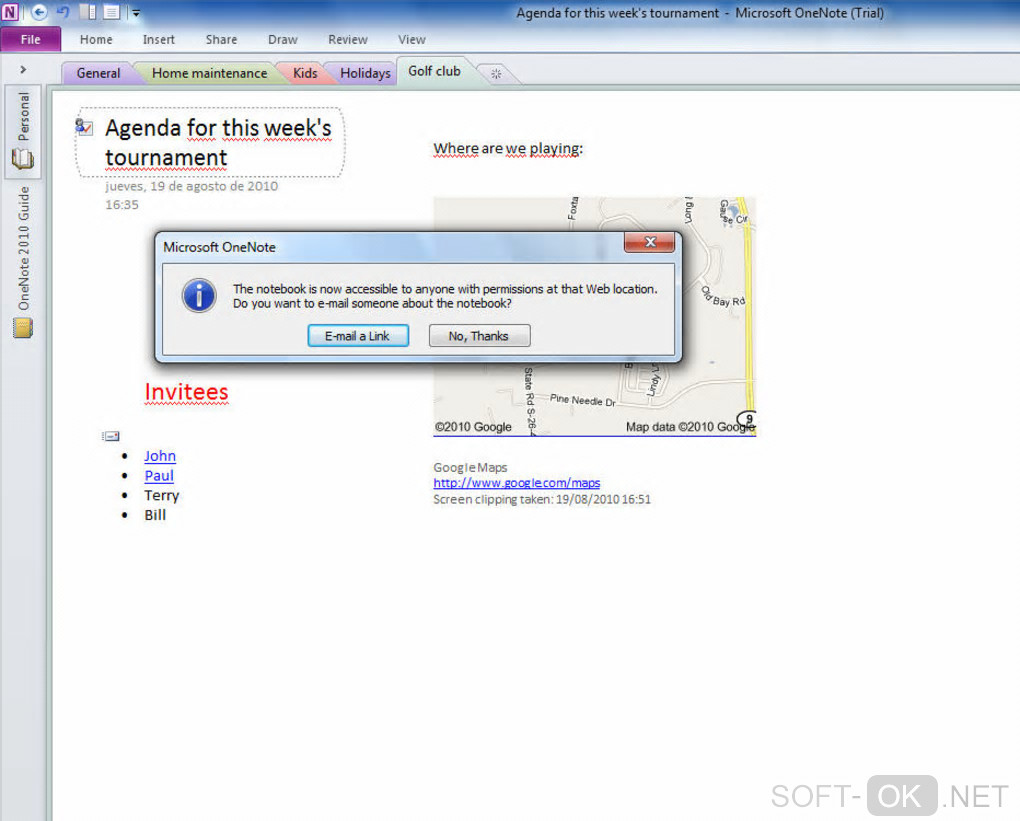Screen dimensions: 1020x821
Task: Expand the notebook navigation bar
Action: [23, 70]
